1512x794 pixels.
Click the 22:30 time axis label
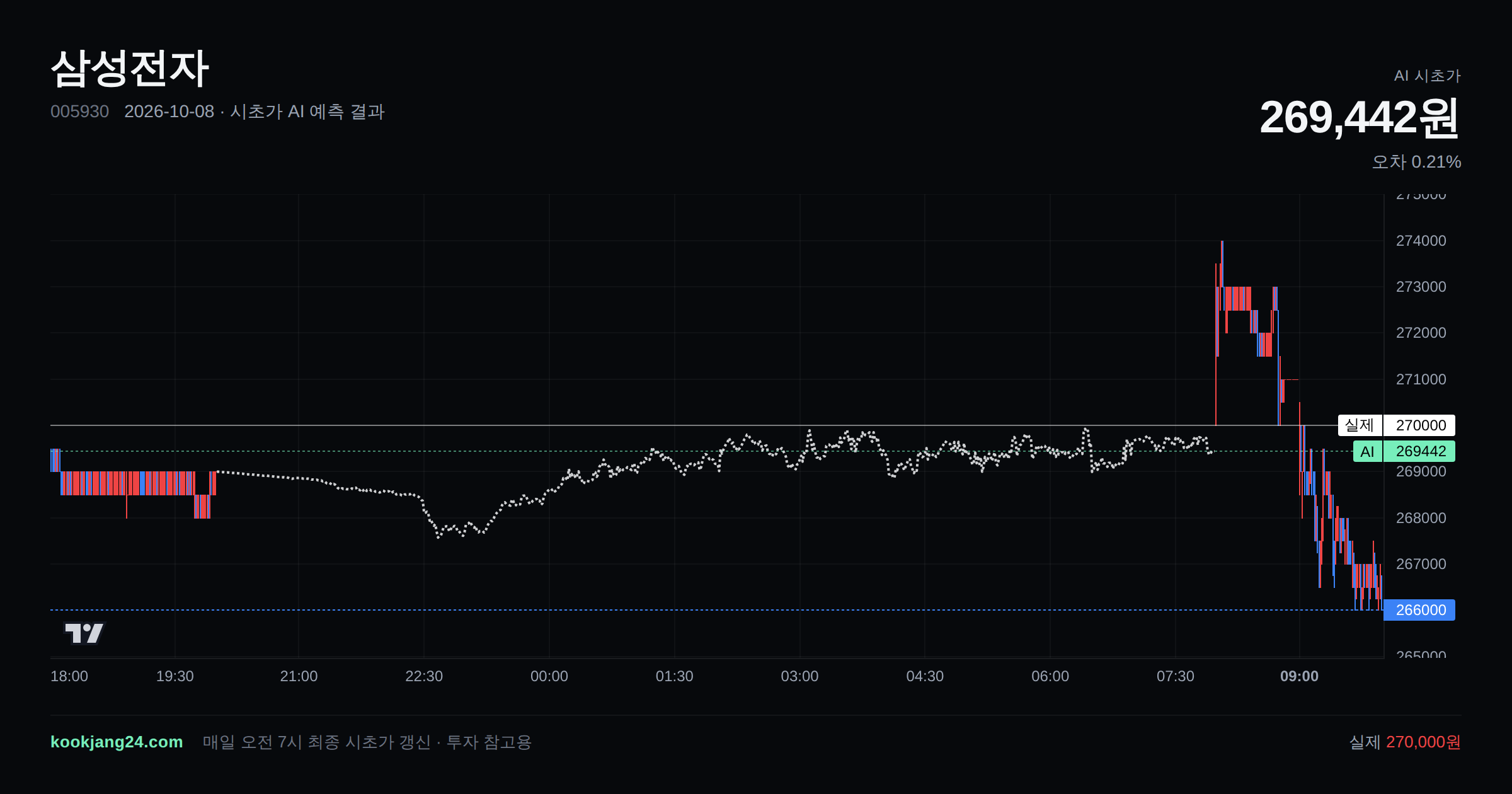(424, 676)
